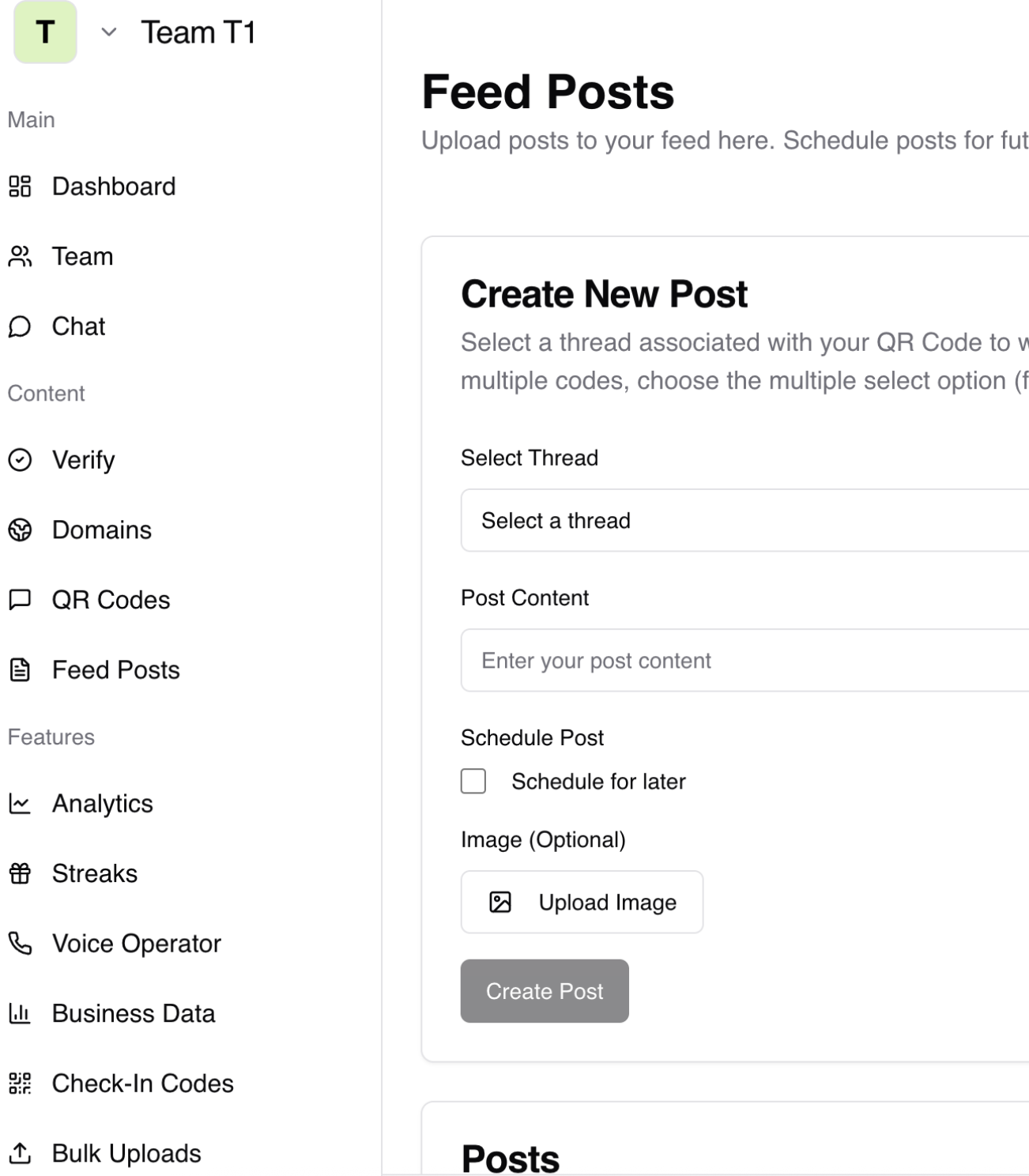Click the Verify checkmark icon
The image size is (1029, 1176).
(x=20, y=460)
